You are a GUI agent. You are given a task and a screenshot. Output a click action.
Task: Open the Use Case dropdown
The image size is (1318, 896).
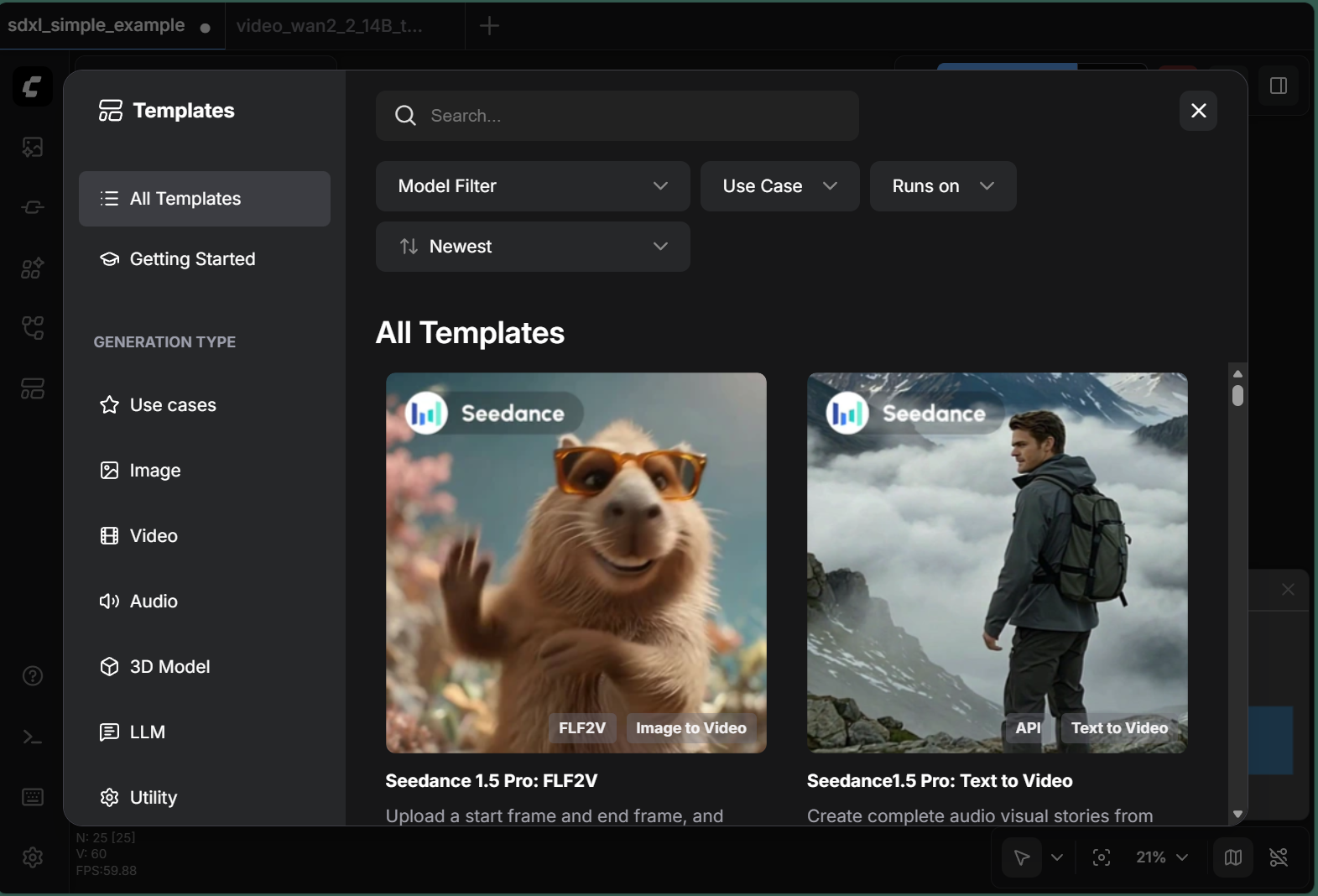(779, 186)
